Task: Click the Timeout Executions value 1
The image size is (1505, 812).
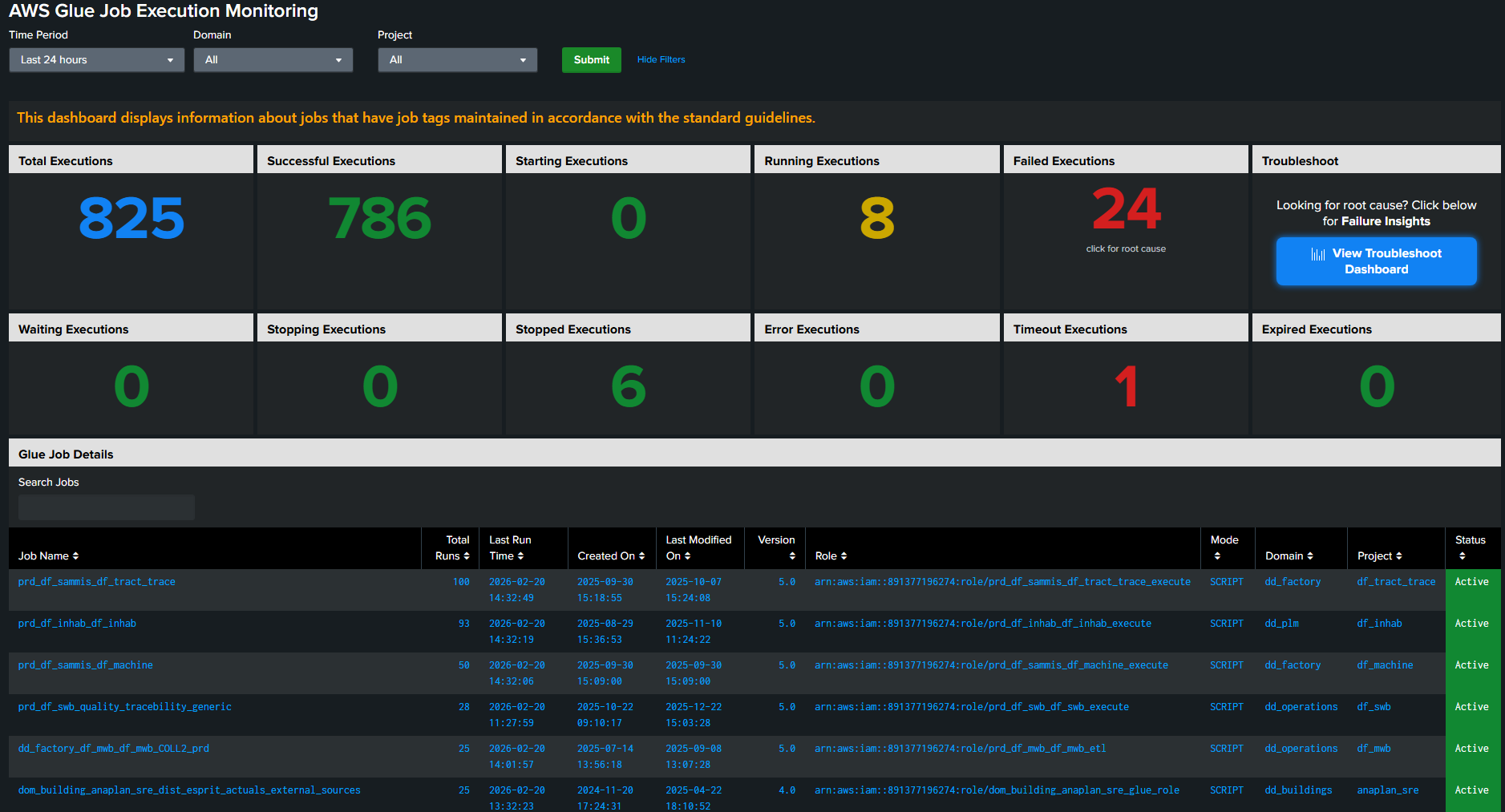Action: click(1126, 386)
